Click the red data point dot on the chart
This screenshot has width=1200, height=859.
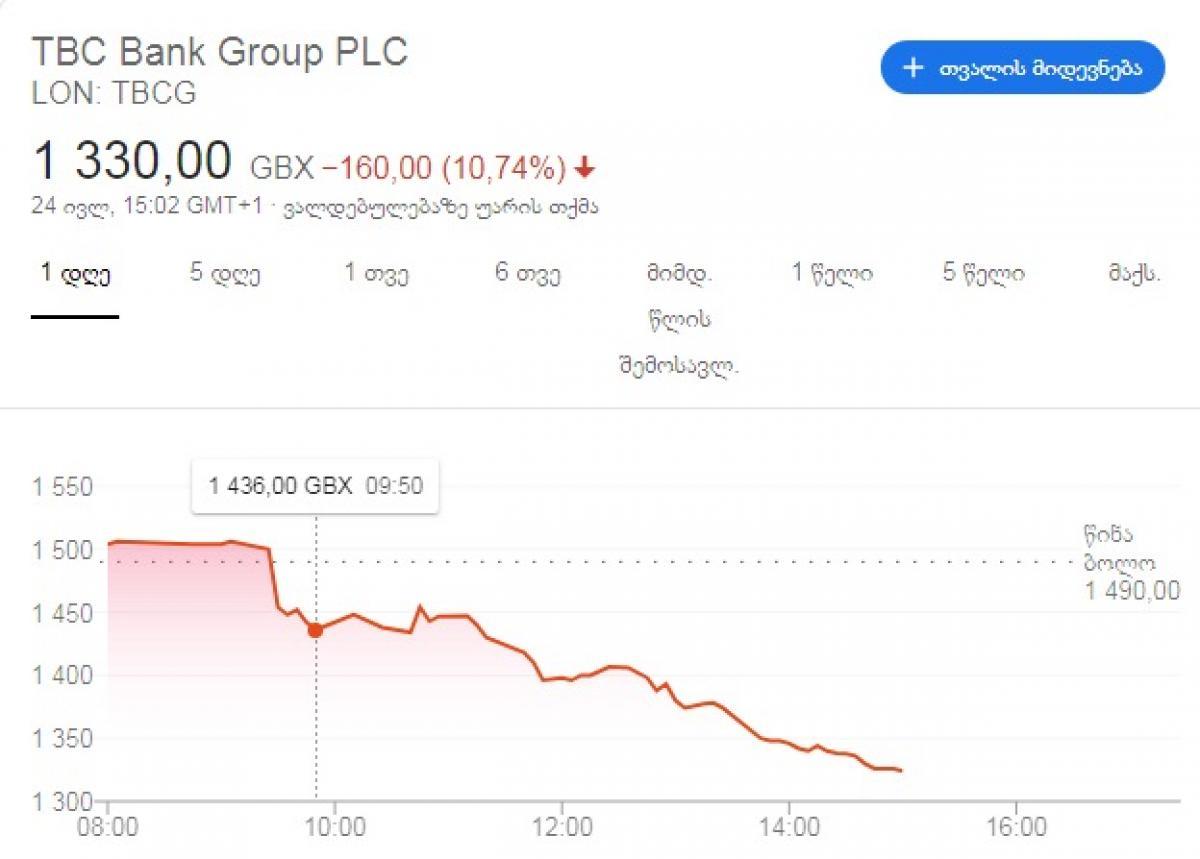click(x=316, y=630)
